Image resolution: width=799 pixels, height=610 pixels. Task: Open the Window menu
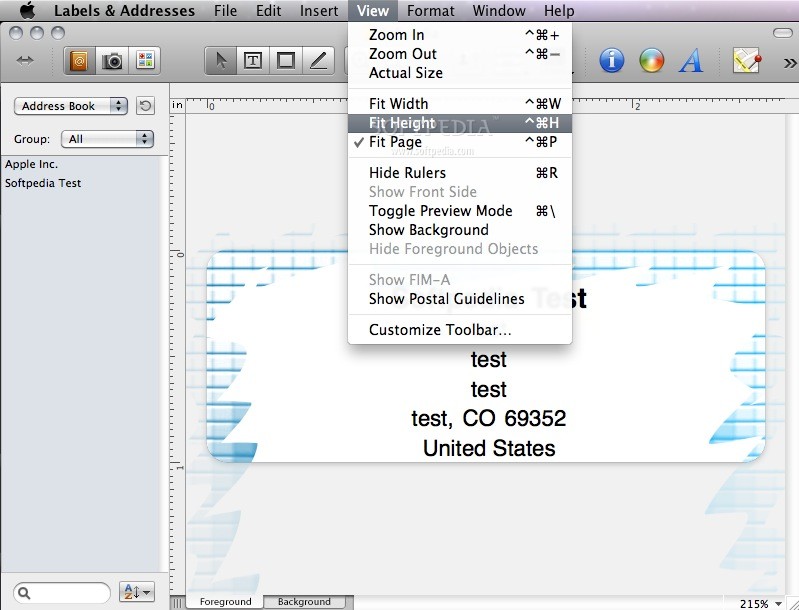(499, 10)
